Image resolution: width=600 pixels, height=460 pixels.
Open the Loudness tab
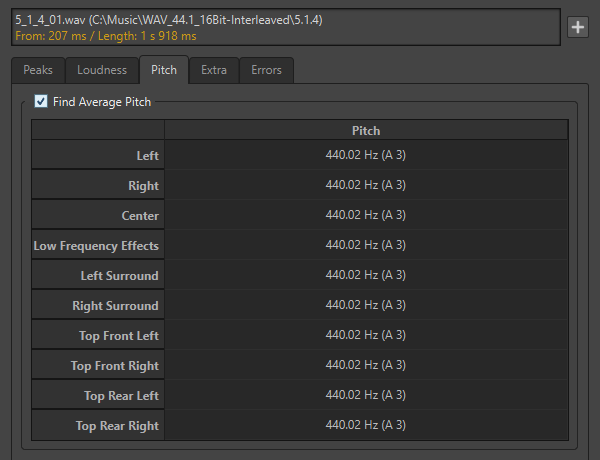102,70
